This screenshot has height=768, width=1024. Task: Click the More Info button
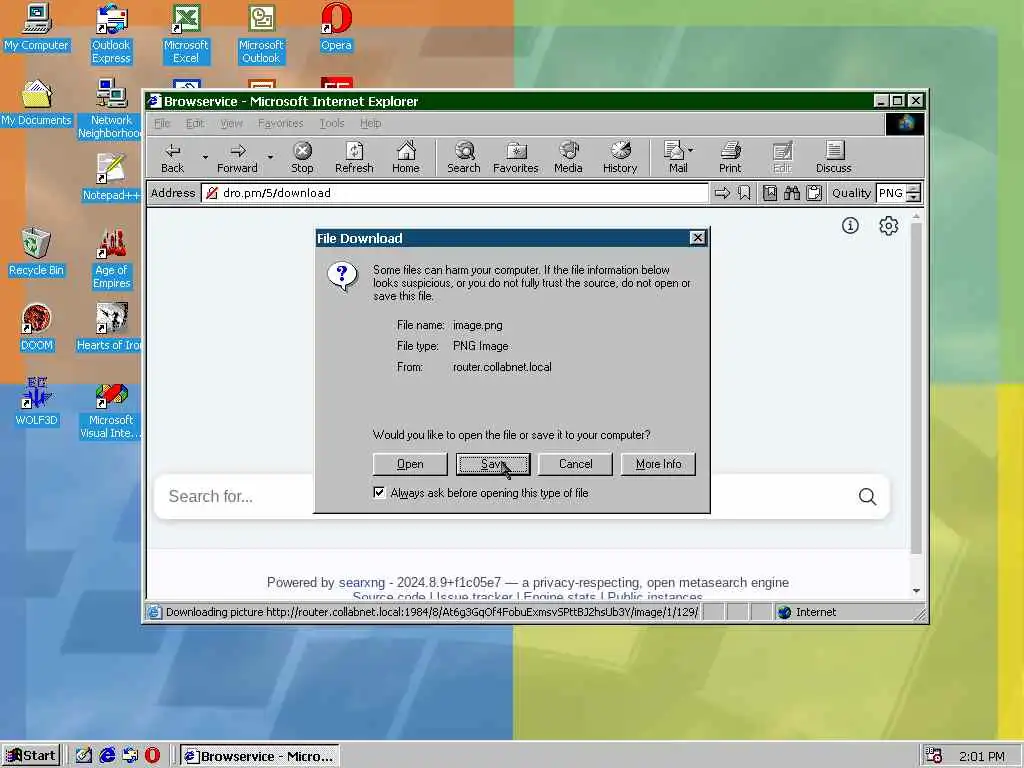coord(658,464)
